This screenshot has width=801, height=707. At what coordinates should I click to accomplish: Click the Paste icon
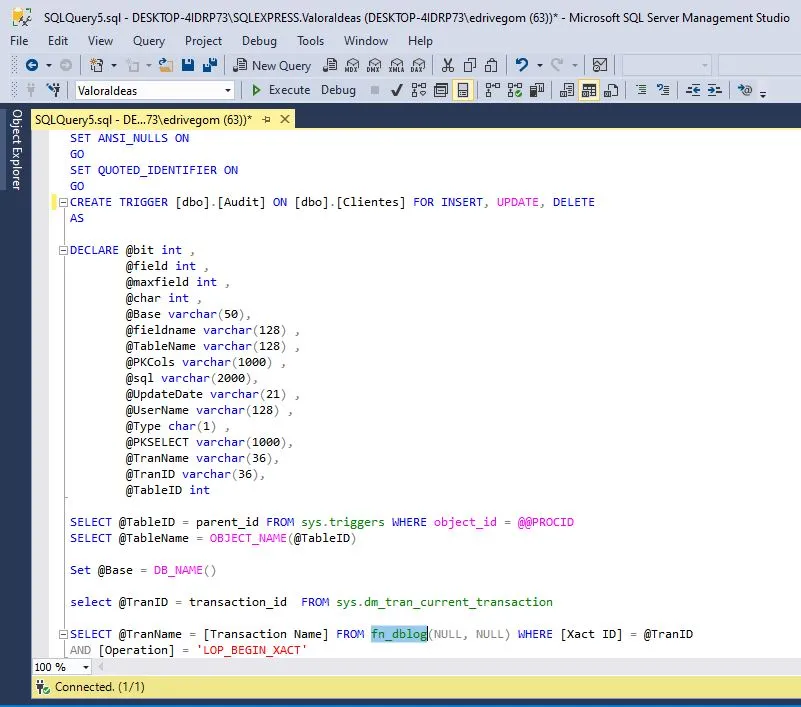click(491, 65)
